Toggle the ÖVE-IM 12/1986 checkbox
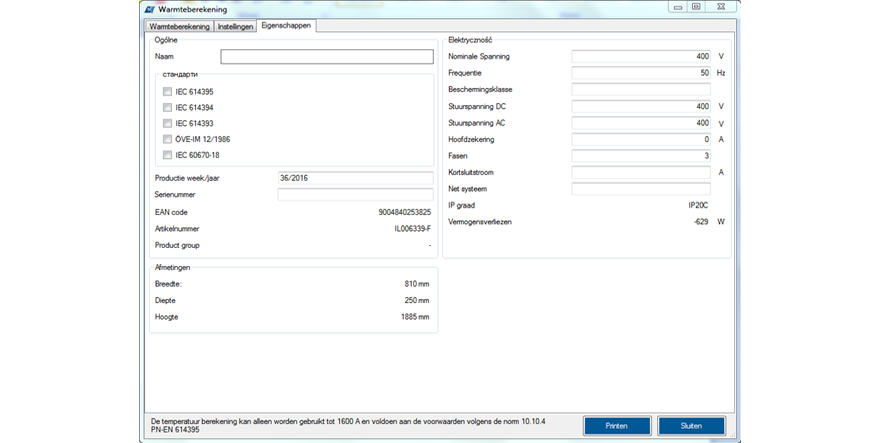880x443 pixels. click(x=167, y=139)
